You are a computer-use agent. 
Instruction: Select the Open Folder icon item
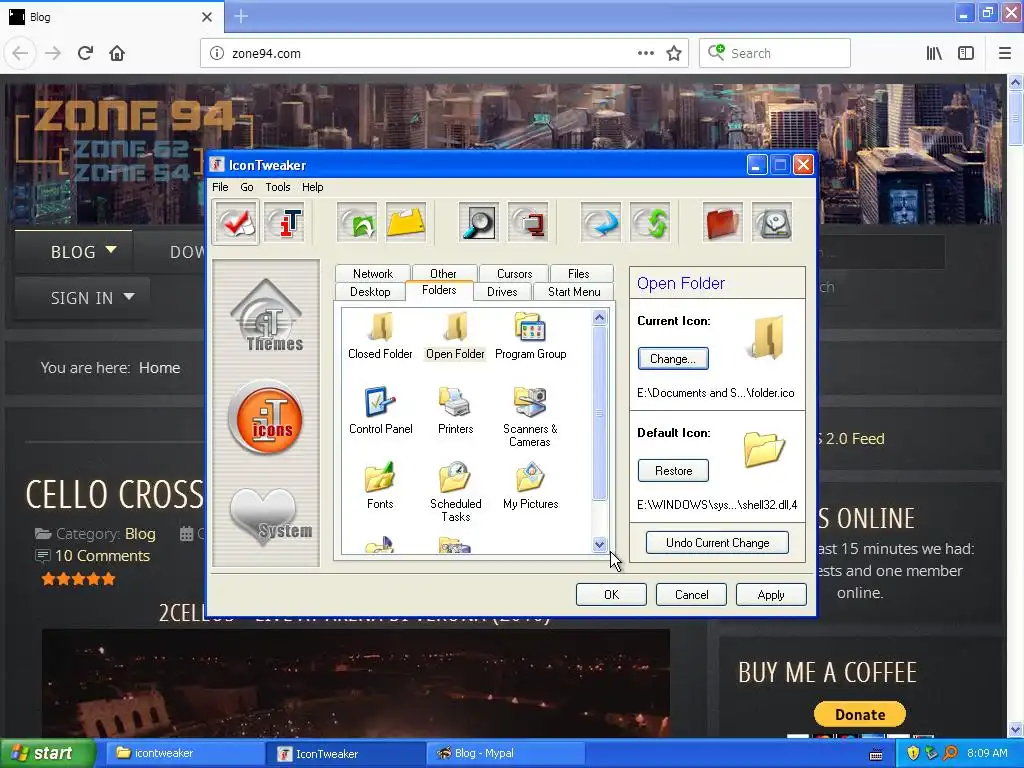pyautogui.click(x=455, y=336)
